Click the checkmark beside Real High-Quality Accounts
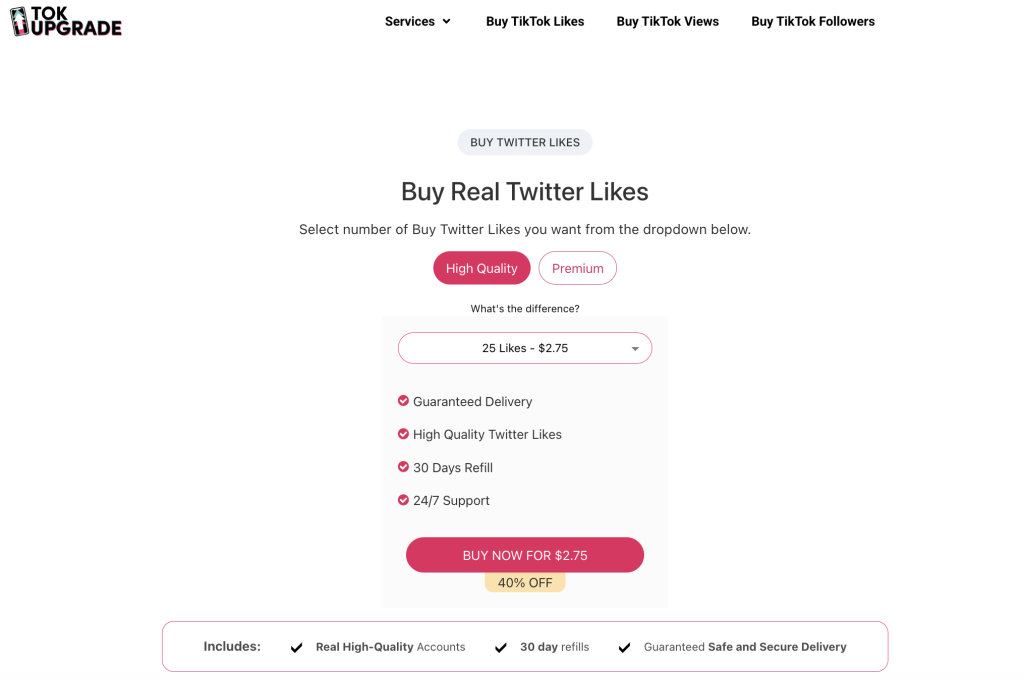This screenshot has width=1024, height=680. pos(296,647)
